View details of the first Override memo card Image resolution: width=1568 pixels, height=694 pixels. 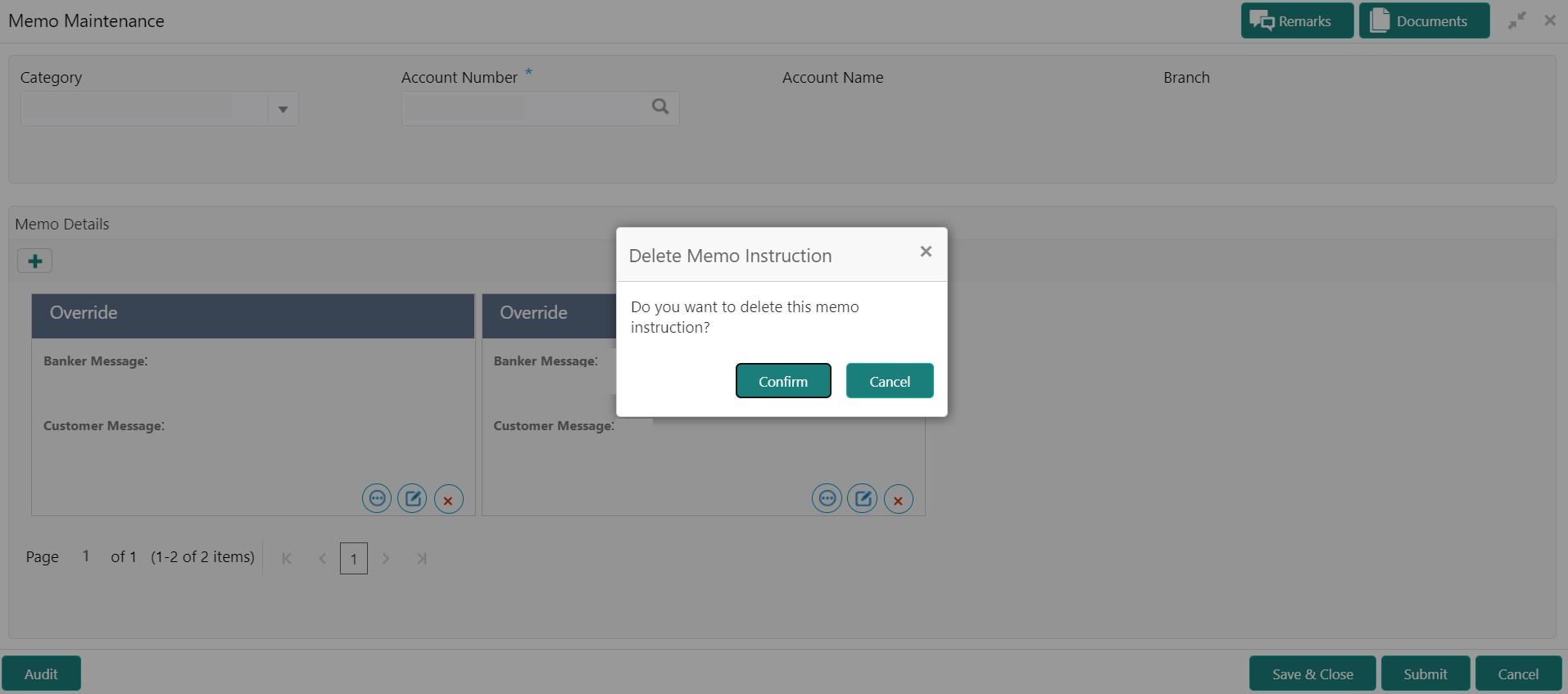coord(377,498)
